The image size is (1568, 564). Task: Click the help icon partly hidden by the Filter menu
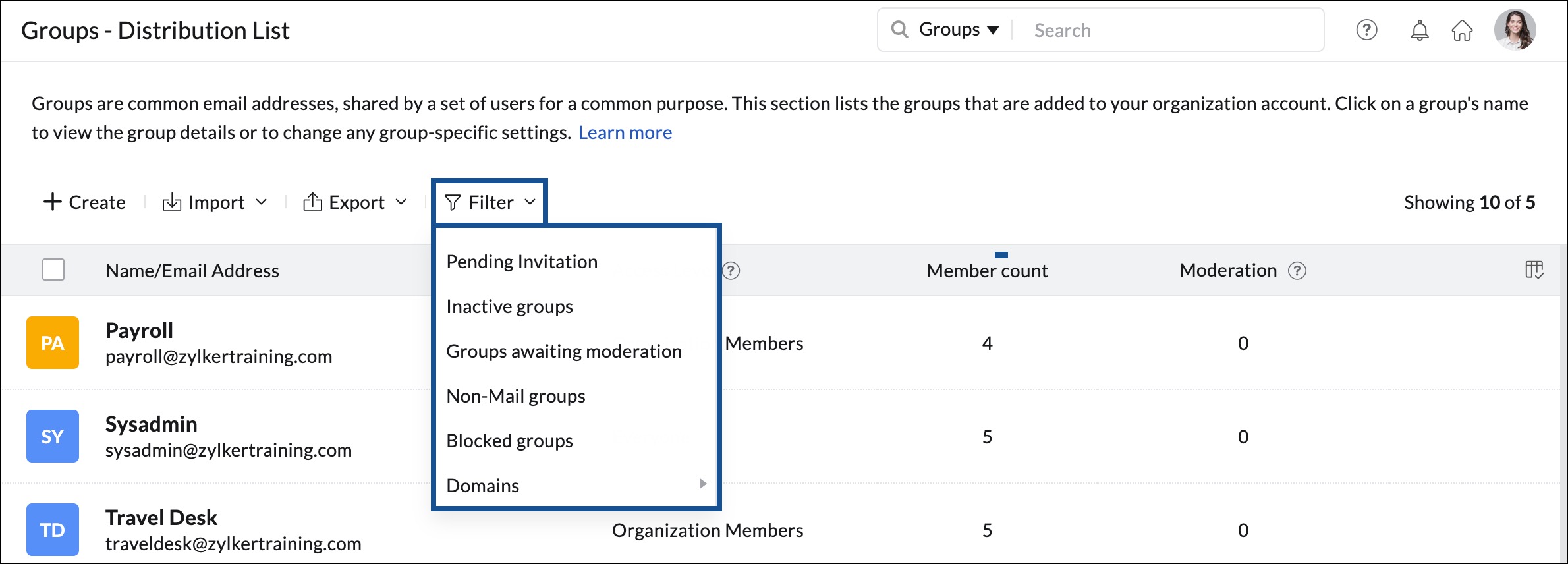point(731,271)
